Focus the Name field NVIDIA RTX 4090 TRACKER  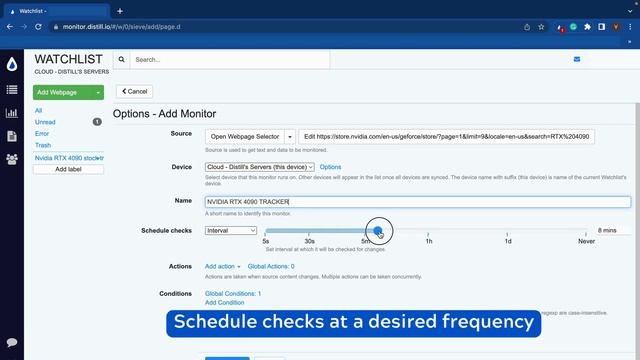click(x=418, y=202)
